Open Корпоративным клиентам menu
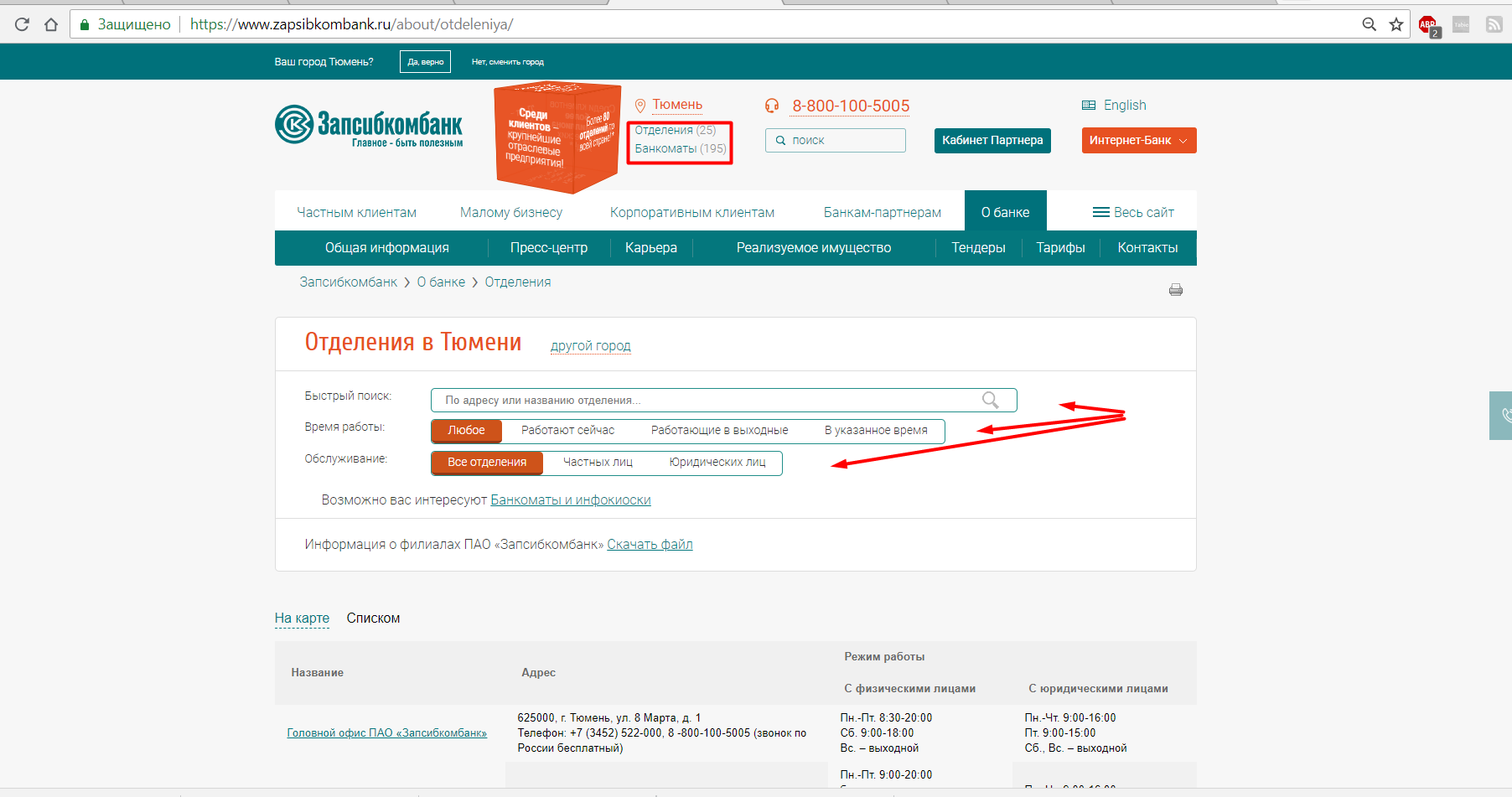1512x797 pixels. pyautogui.click(x=692, y=212)
